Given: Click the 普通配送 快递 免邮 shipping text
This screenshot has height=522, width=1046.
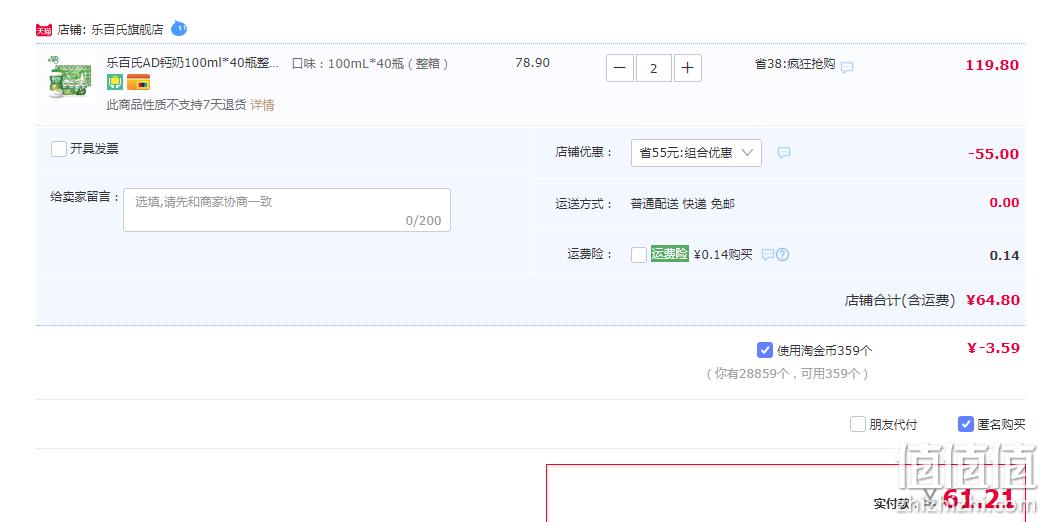Looking at the screenshot, I should coord(682,204).
